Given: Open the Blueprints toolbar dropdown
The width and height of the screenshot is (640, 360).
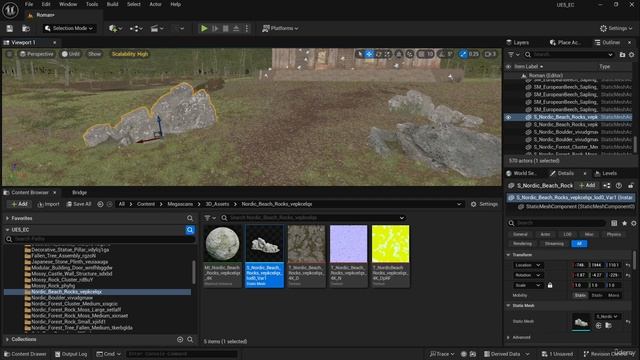Looking at the screenshot, I should 136,29.
